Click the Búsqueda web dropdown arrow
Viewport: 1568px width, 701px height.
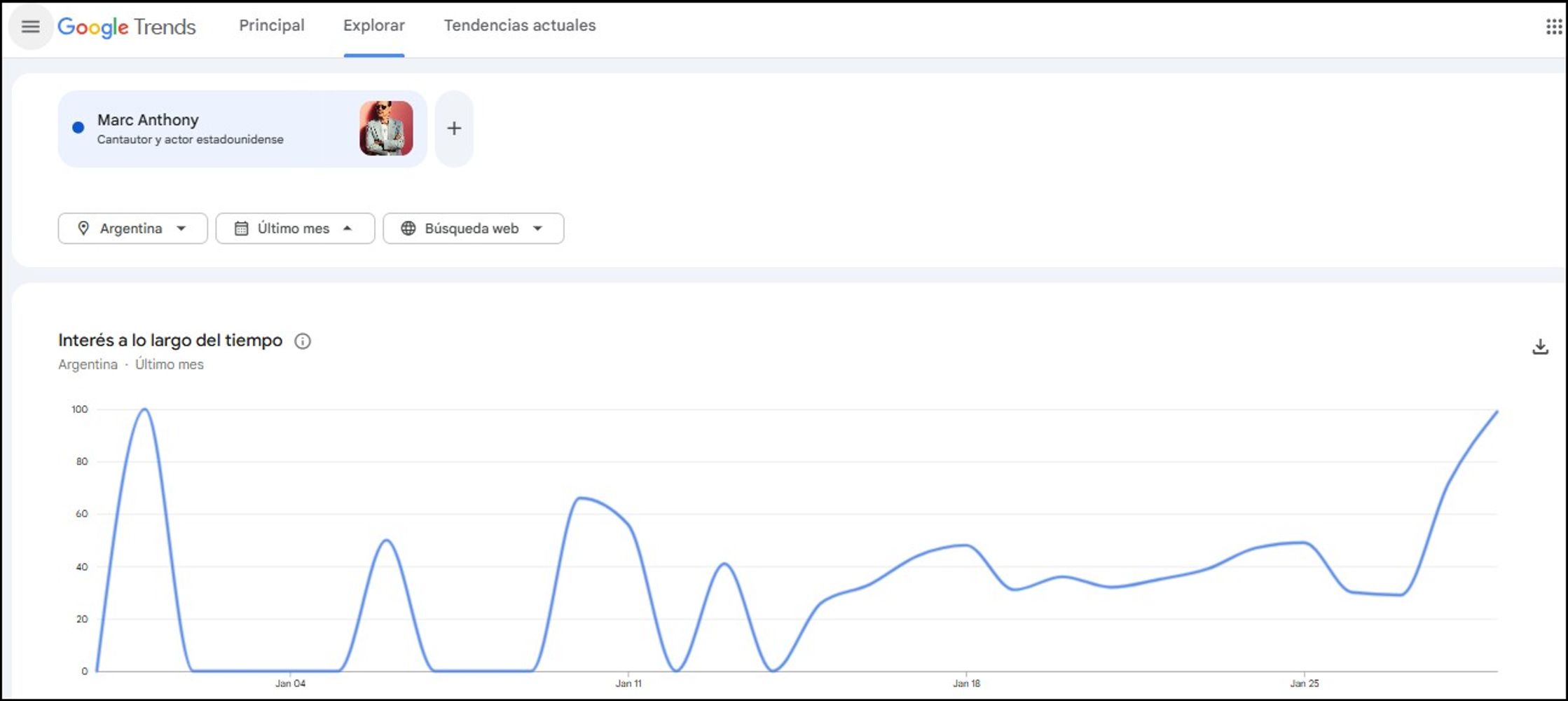coord(538,229)
